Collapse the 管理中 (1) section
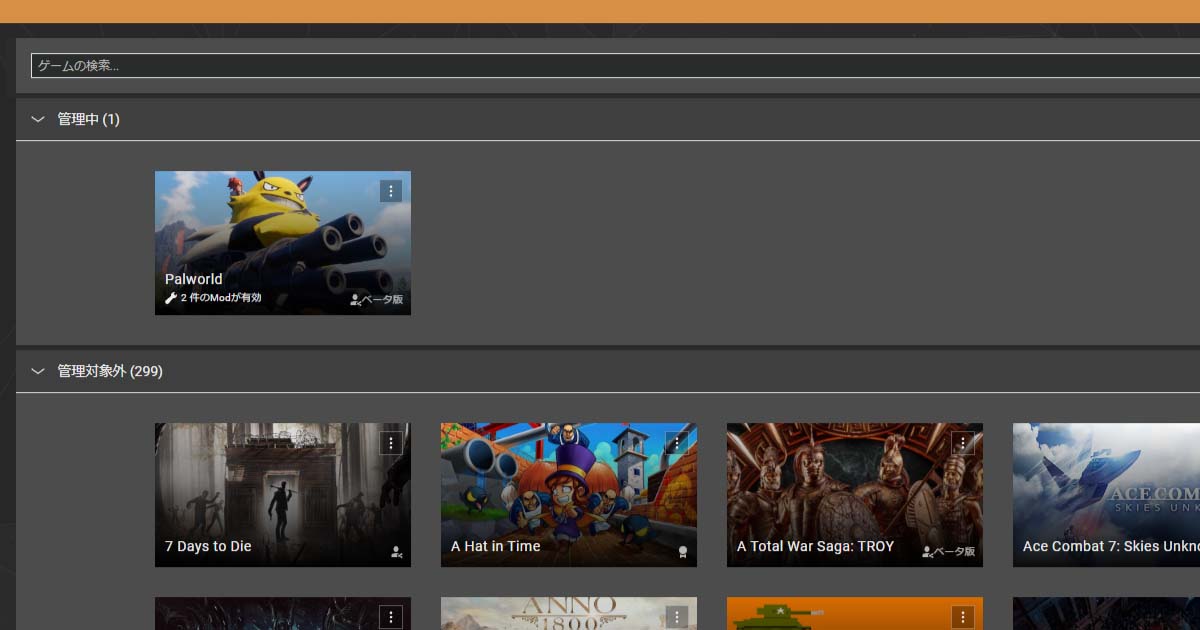This screenshot has height=630, width=1200. coord(38,119)
